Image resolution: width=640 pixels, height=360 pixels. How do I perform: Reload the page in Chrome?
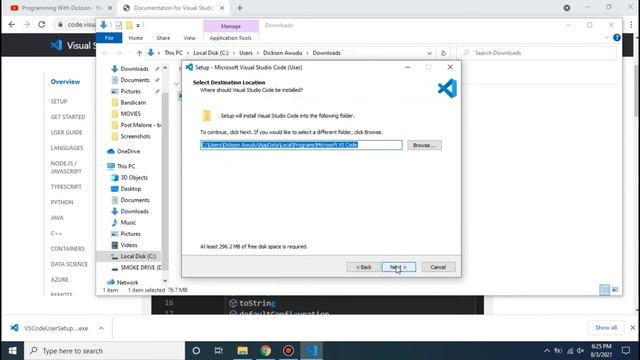[42, 24]
